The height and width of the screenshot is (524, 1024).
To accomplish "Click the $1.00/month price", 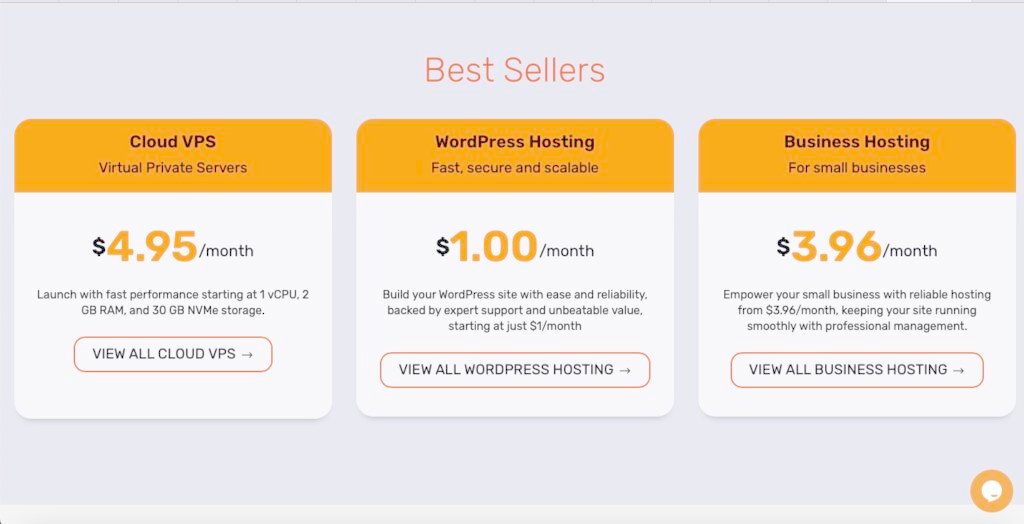I will 515,247.
